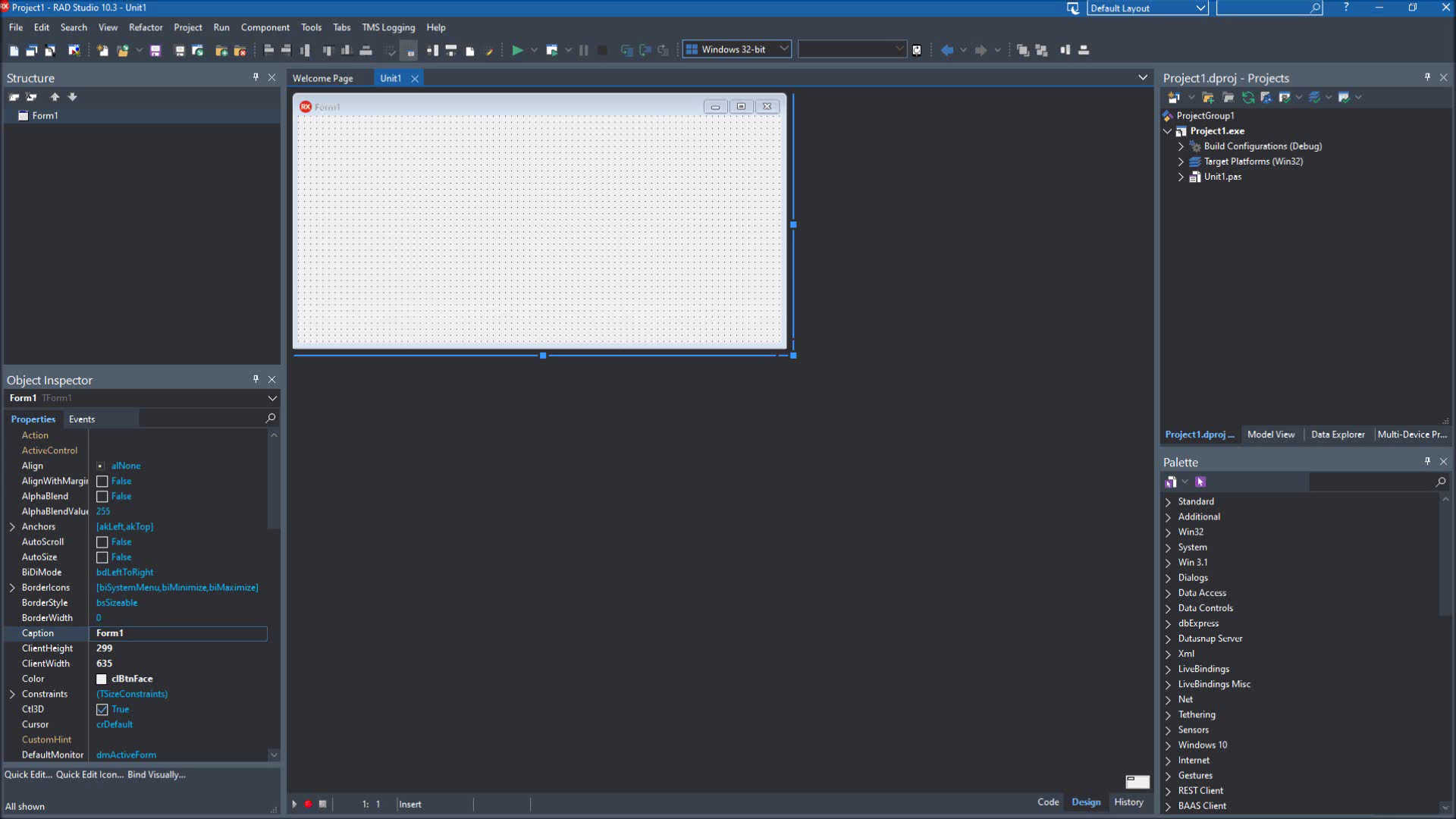The width and height of the screenshot is (1456, 819).
Task: Click the blue back navigation arrow
Action: (x=946, y=50)
